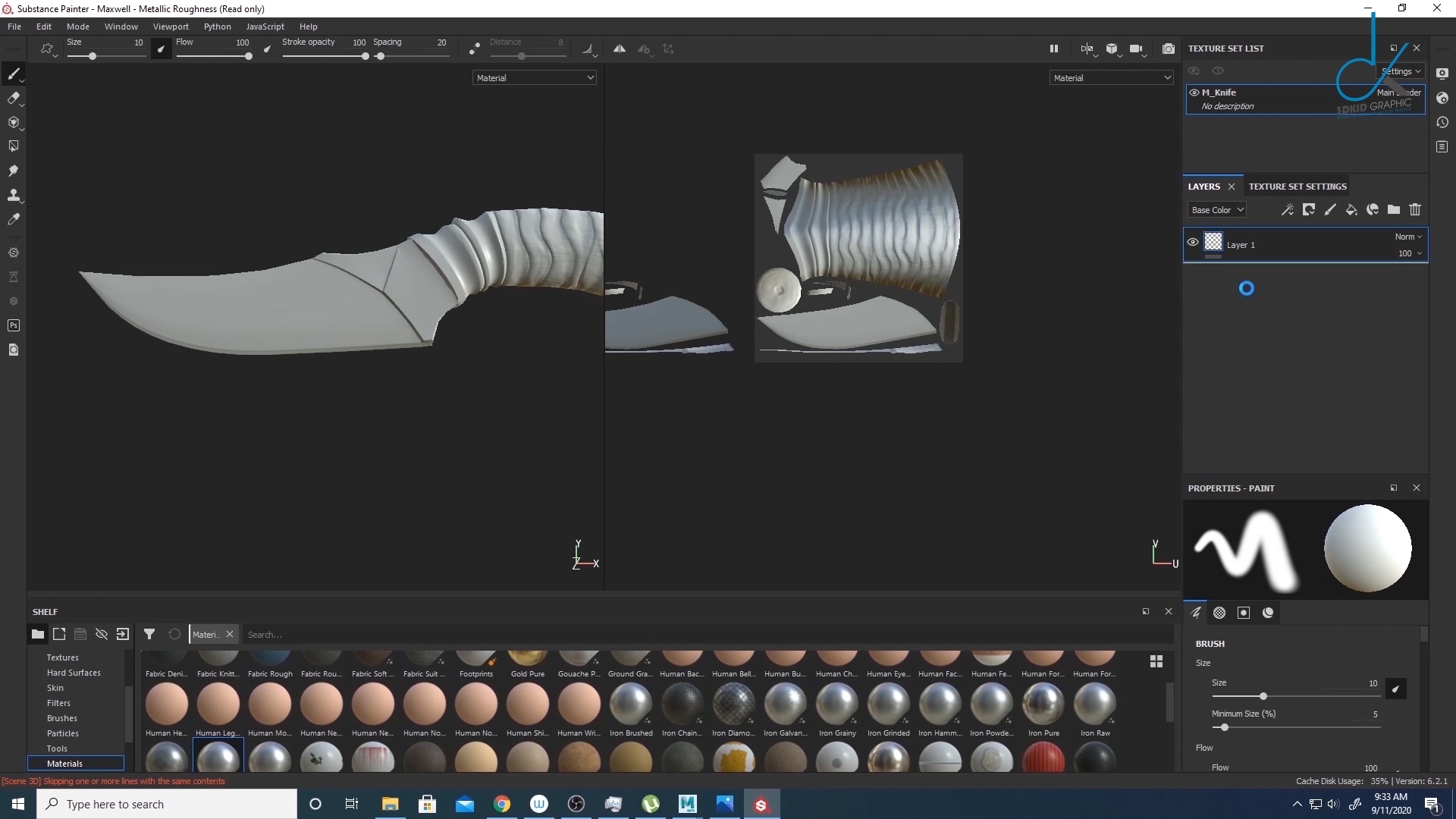Open the 3D viewport Material channel dropdown
This screenshot has width=1456, height=819.
(x=535, y=77)
